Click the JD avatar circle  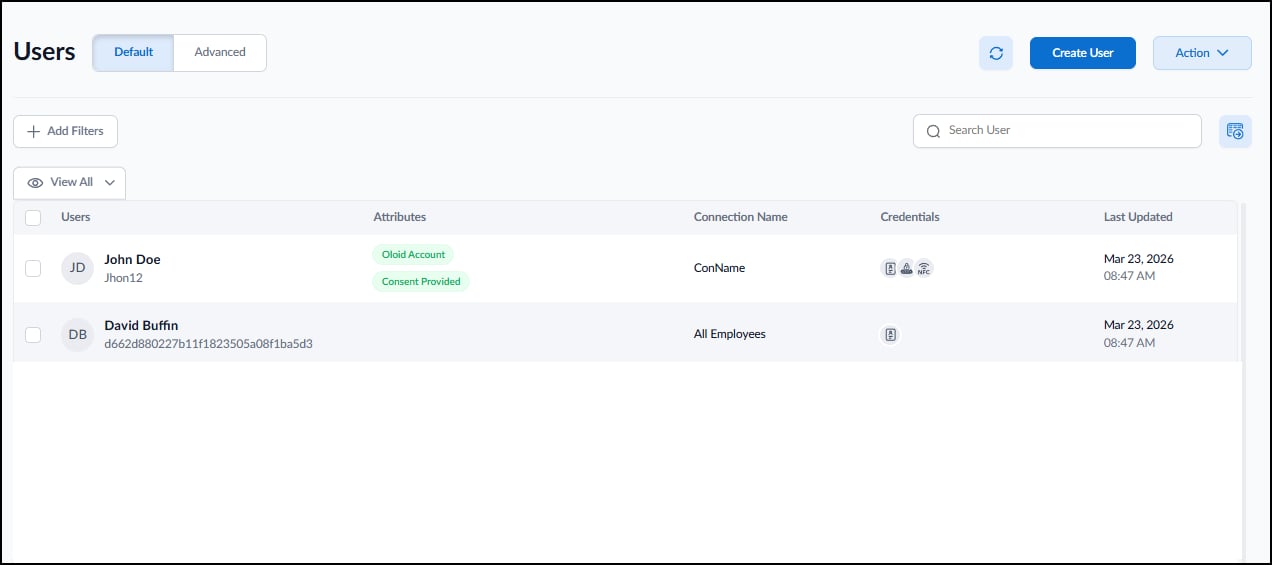77,268
